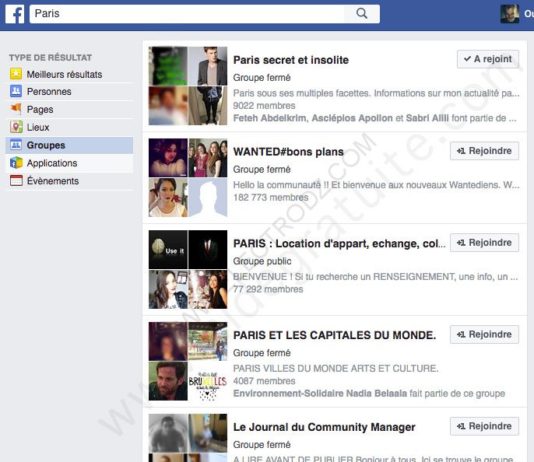Join Le Journal du Community Manager
Image resolution: width=534 pixels, height=462 pixels.
[484, 426]
